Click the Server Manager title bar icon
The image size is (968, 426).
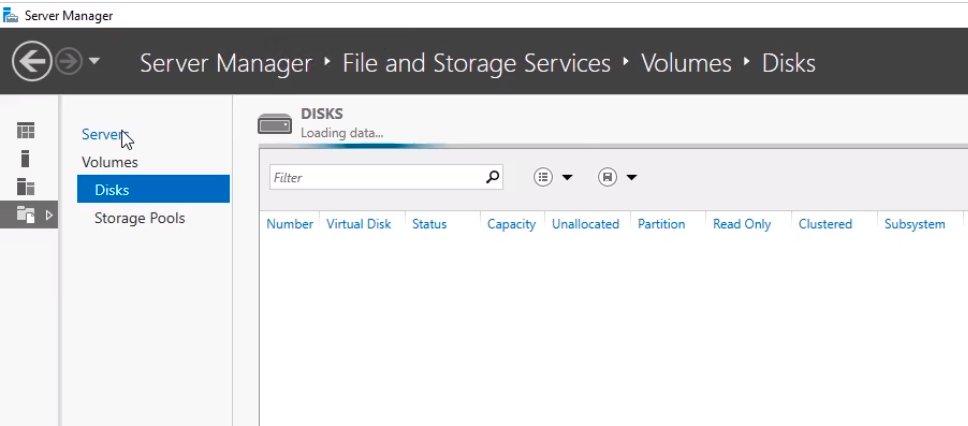click(x=11, y=15)
